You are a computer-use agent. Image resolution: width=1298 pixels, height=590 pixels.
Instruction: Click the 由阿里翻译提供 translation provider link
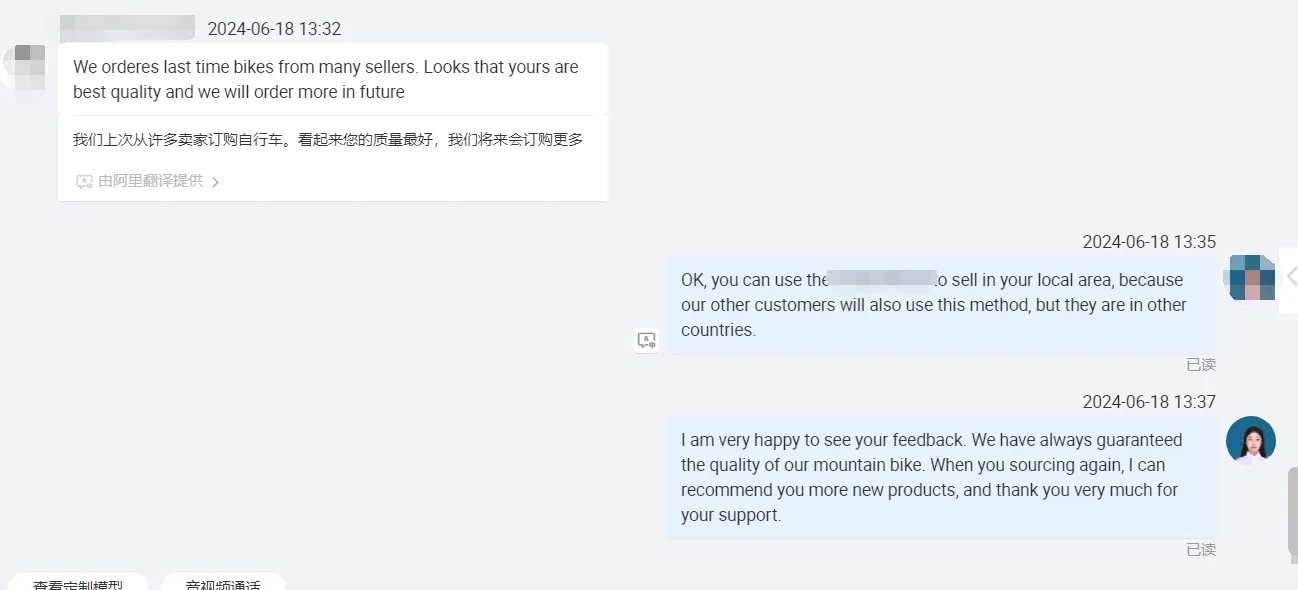point(150,181)
